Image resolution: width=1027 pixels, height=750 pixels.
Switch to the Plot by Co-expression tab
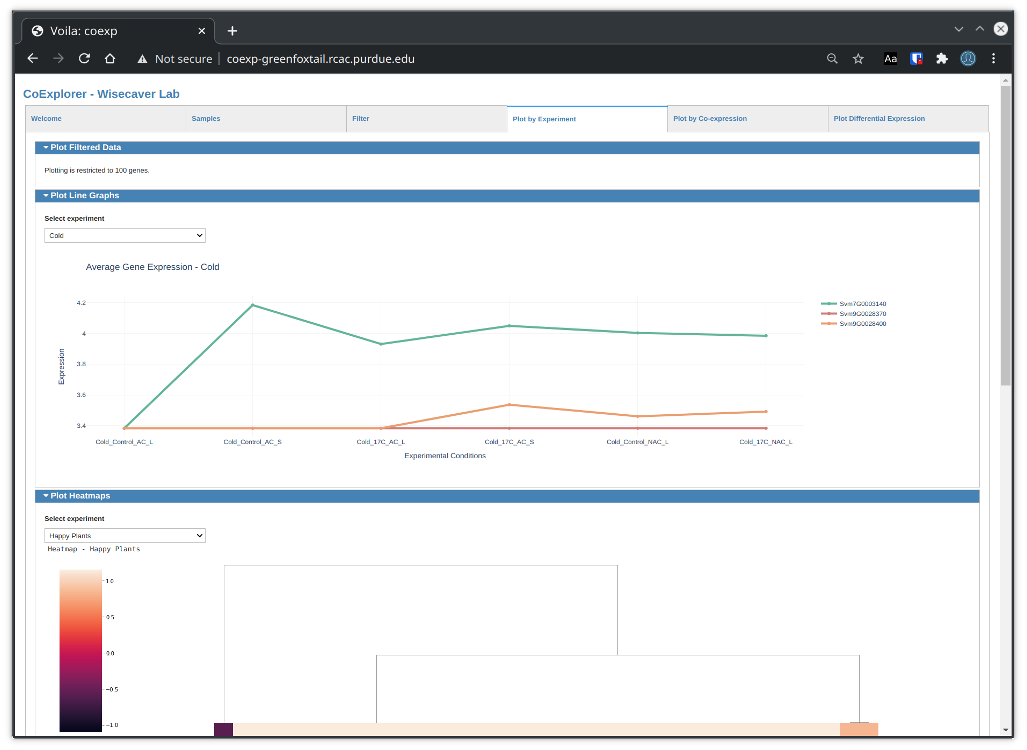(x=710, y=119)
